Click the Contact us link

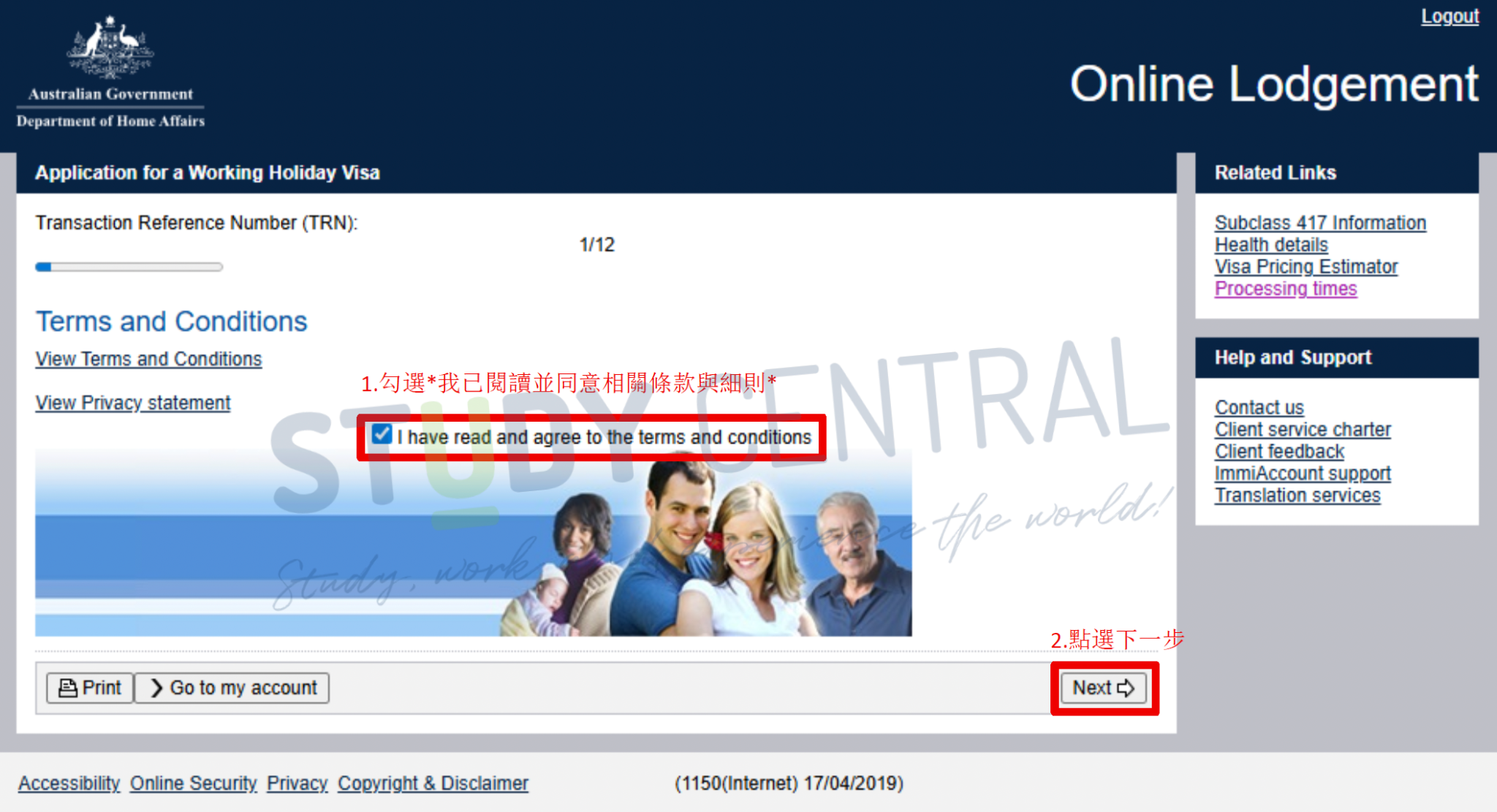pyautogui.click(x=1259, y=407)
